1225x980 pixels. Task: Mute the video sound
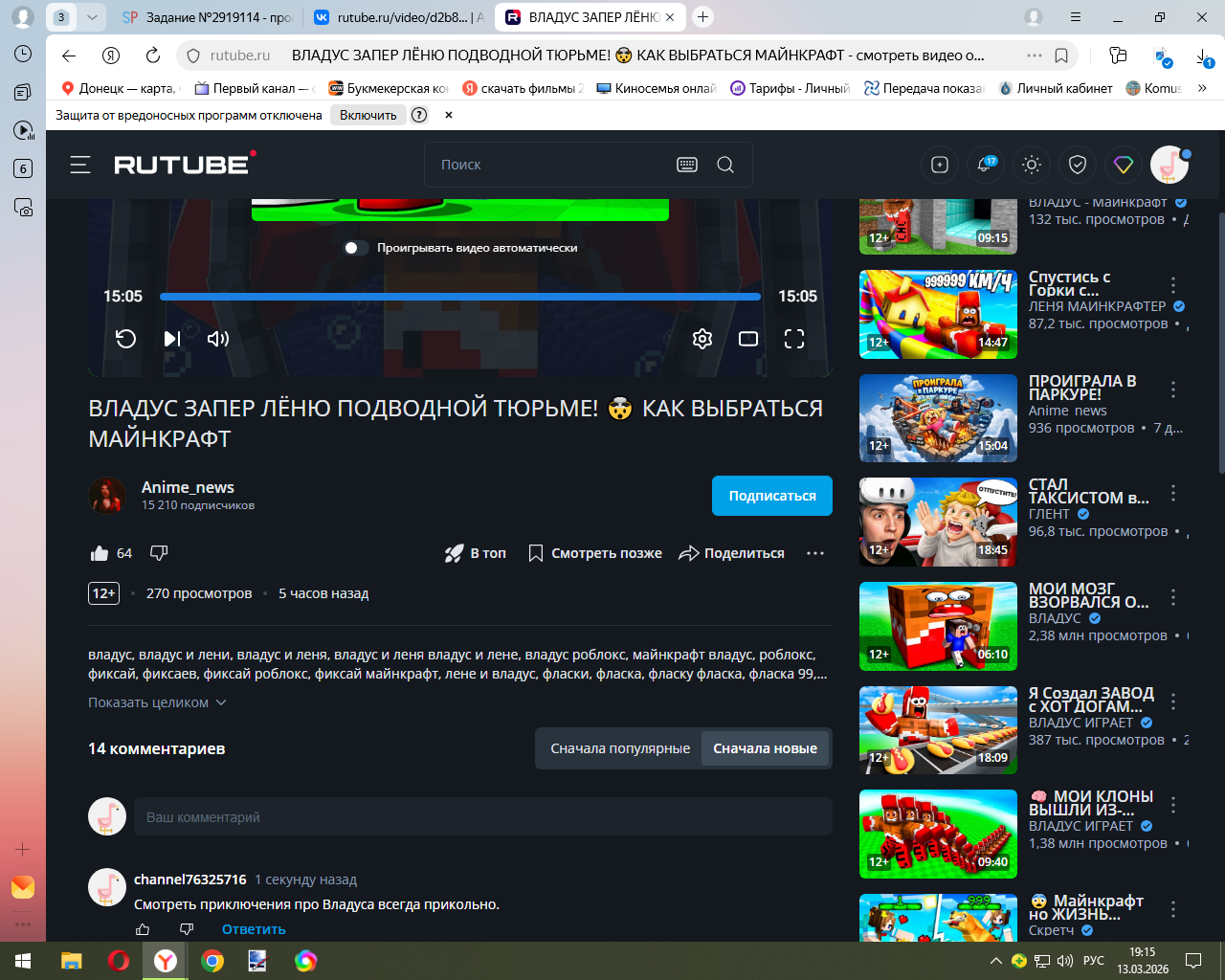[218, 339]
